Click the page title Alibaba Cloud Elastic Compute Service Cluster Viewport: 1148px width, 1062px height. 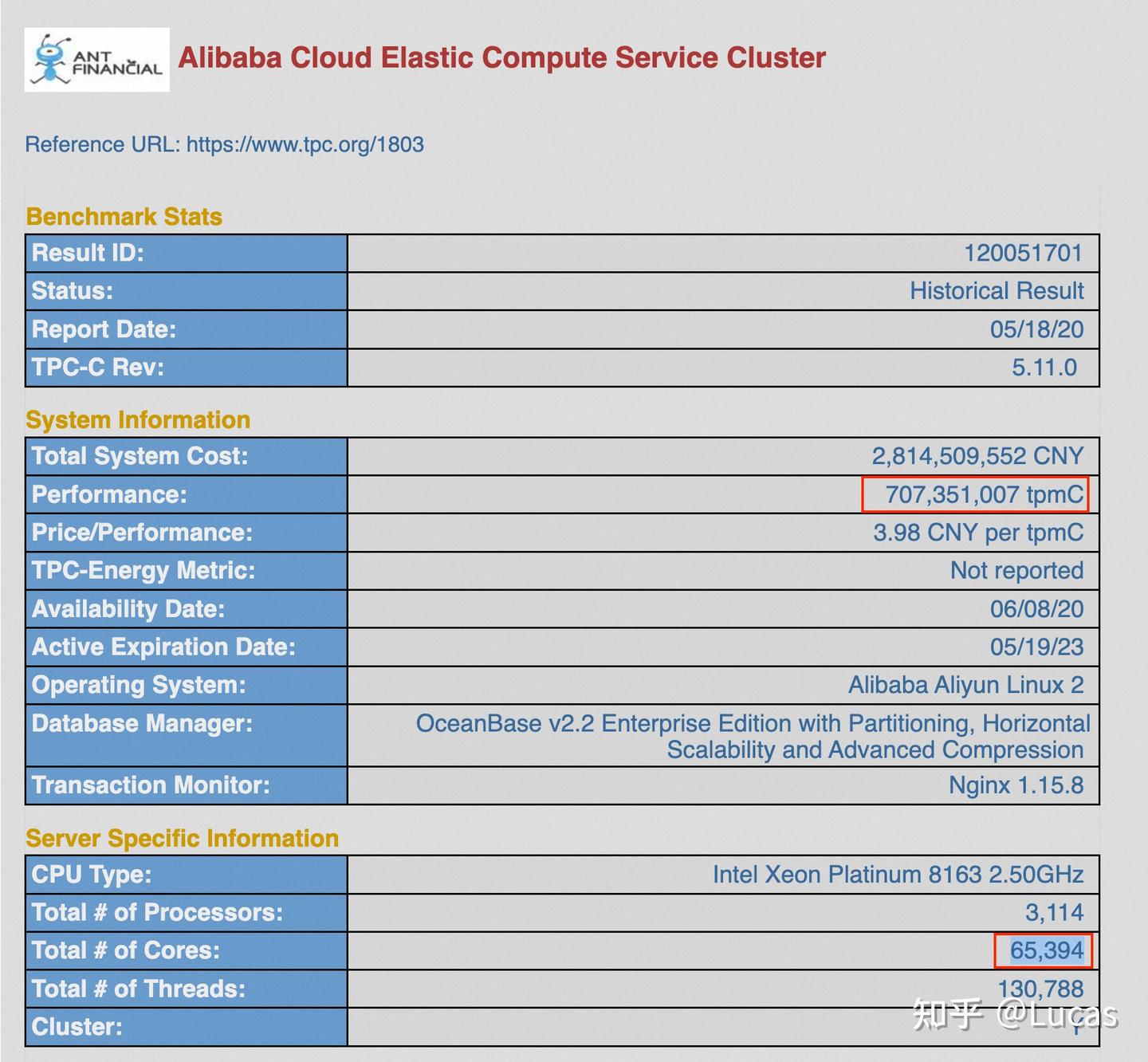click(501, 57)
